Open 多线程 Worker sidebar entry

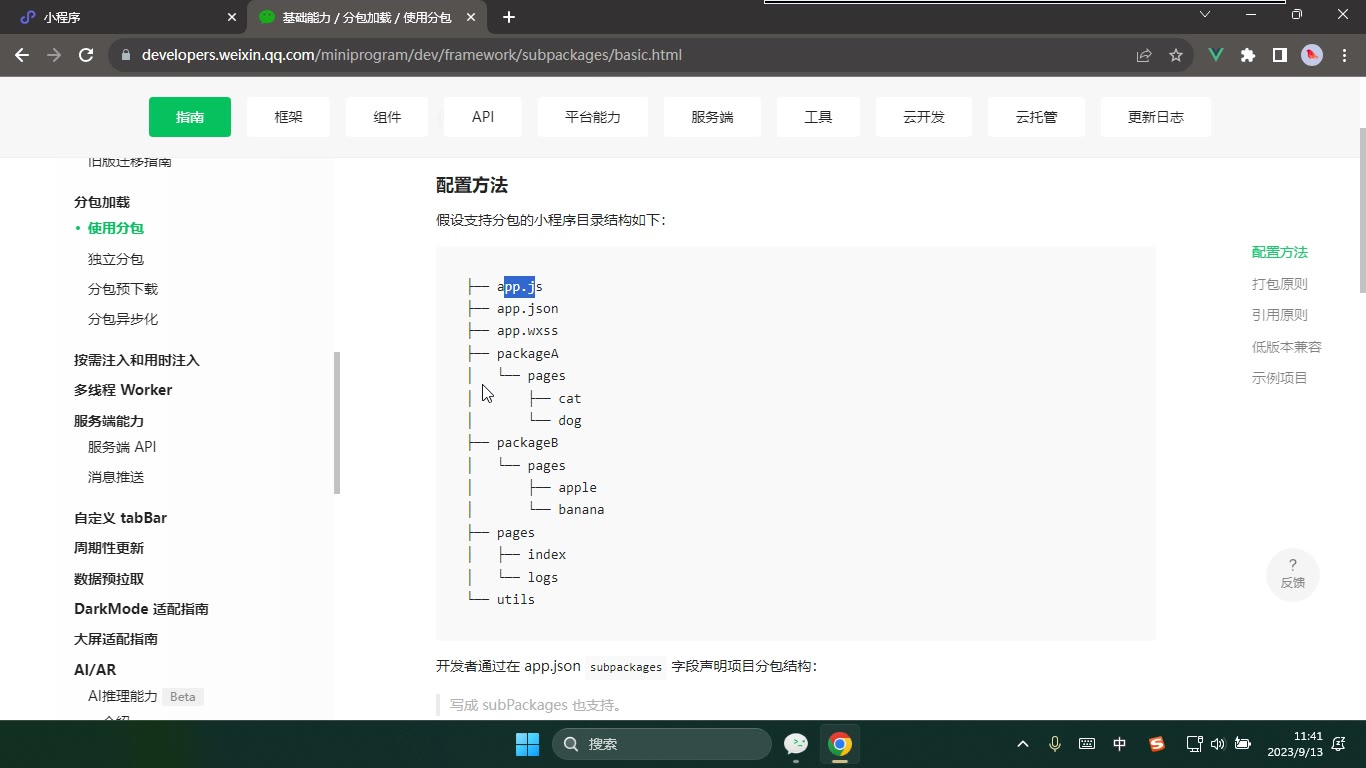123,390
